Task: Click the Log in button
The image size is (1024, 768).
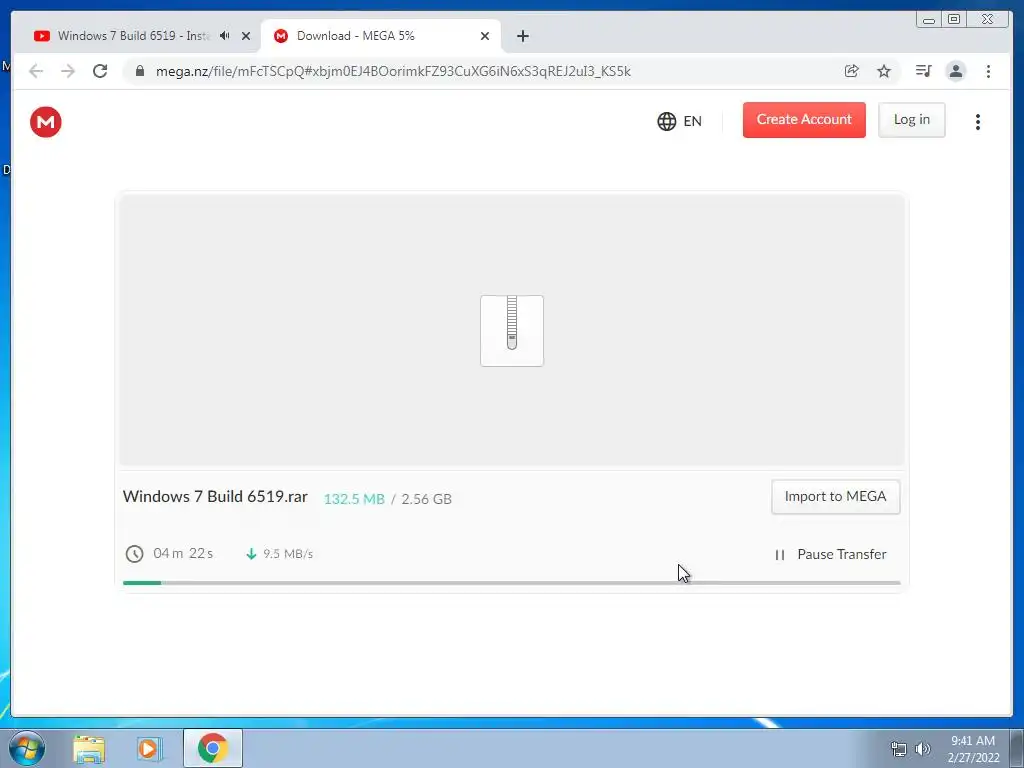Action: coord(912,120)
